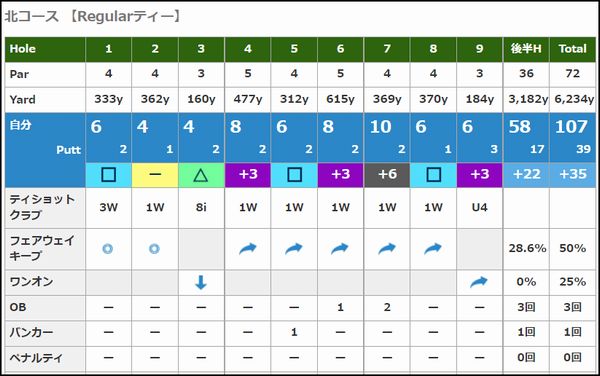This screenshot has width=600, height=376.
Task: Click the right-curve fairway arrow for hole 4
Action: [x=248, y=249]
